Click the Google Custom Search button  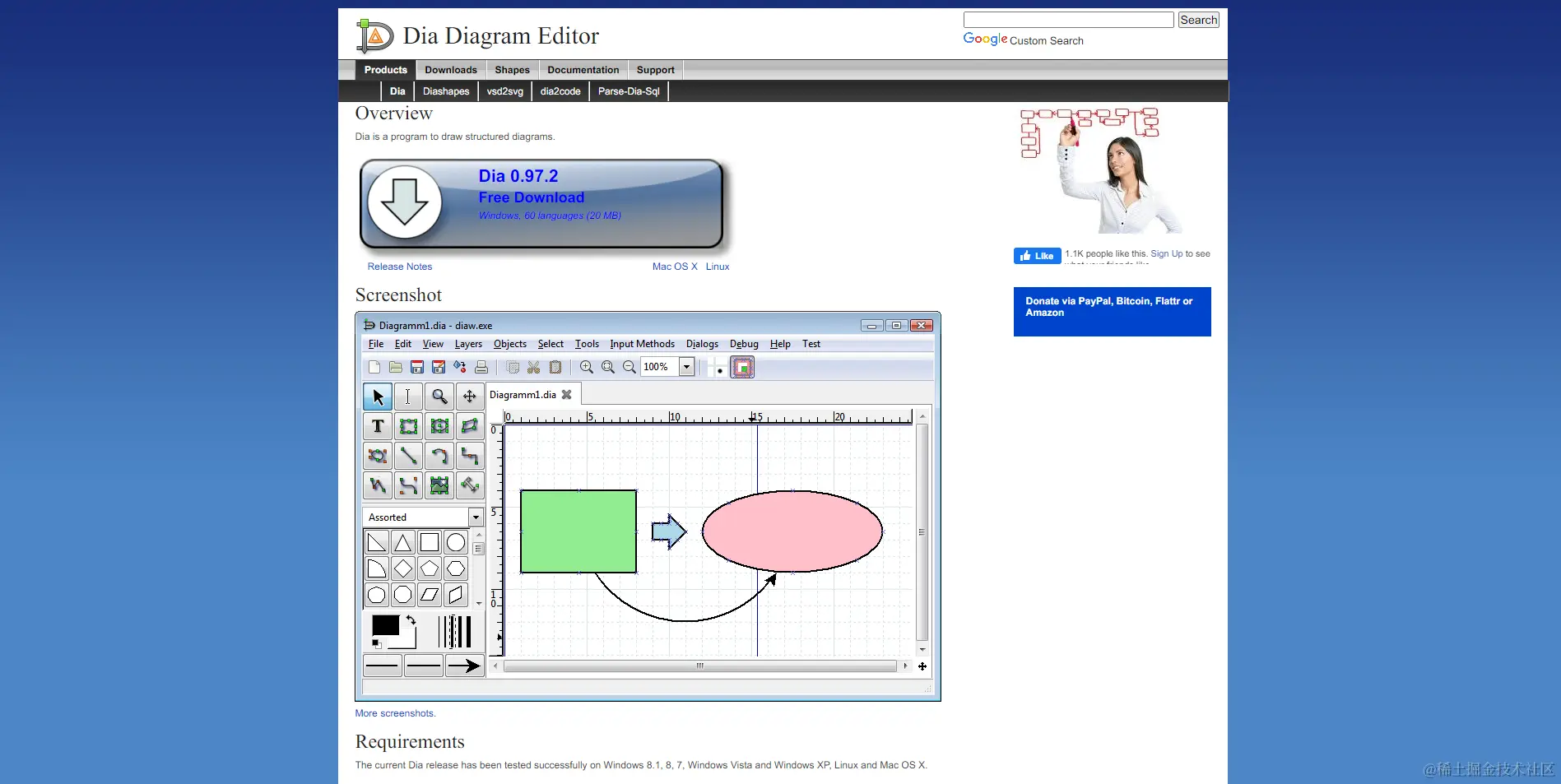point(1198,20)
